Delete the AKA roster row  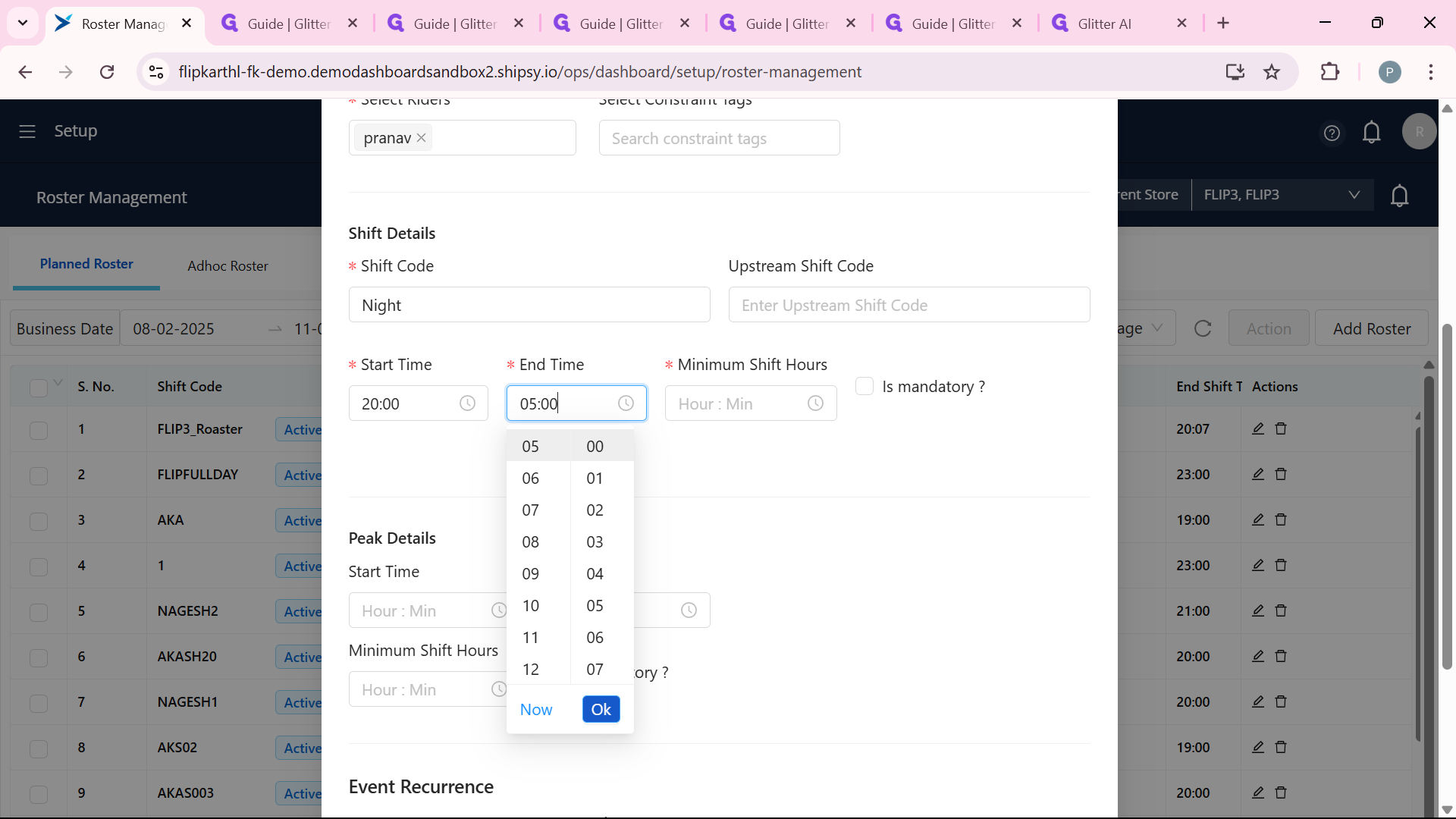[x=1281, y=519]
